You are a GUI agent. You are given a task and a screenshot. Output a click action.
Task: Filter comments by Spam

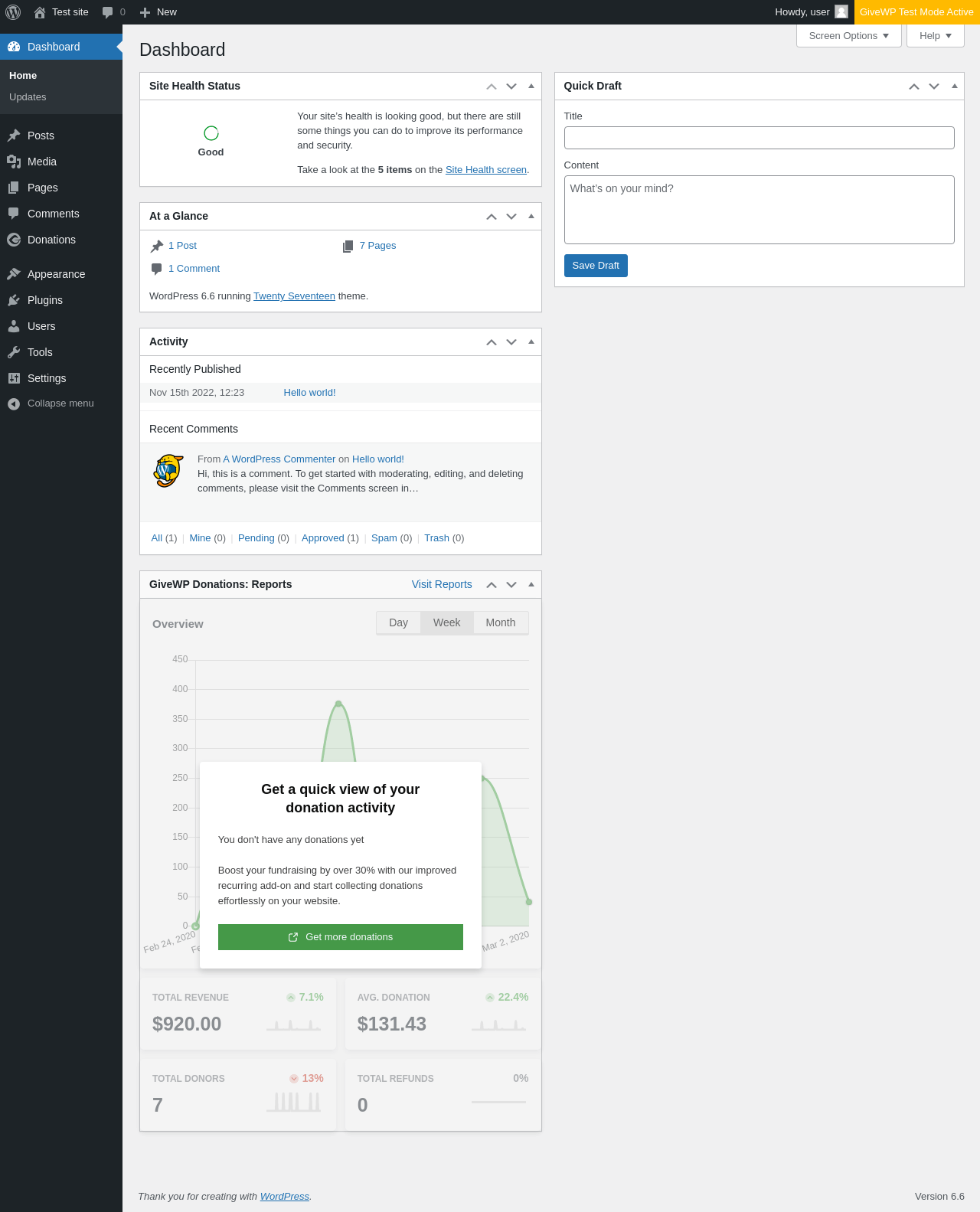(x=384, y=538)
